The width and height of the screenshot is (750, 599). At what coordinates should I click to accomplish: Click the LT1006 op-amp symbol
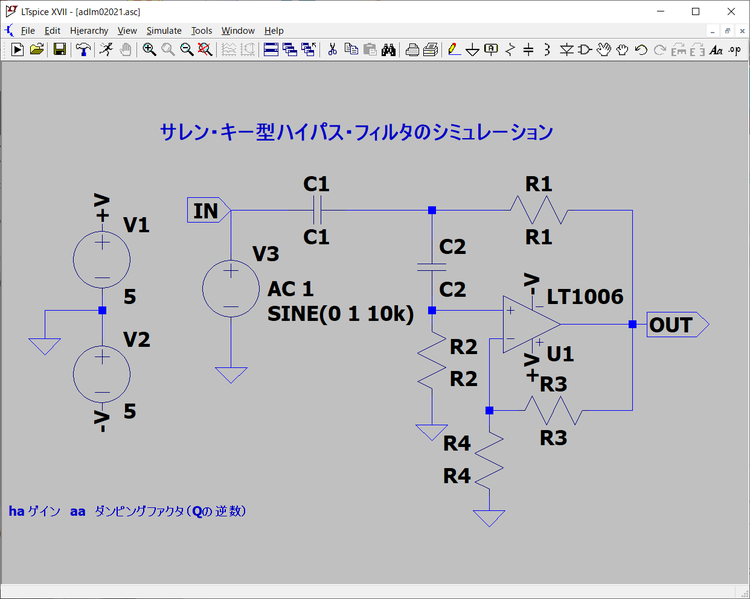click(x=530, y=324)
